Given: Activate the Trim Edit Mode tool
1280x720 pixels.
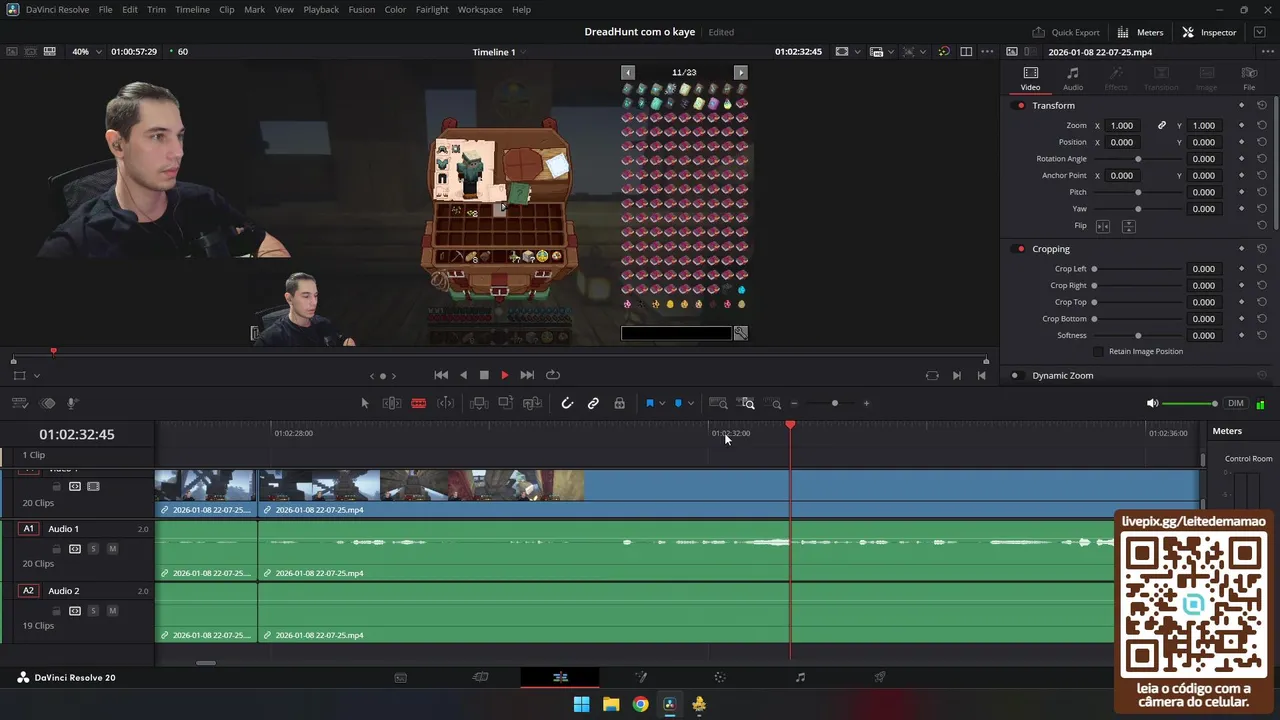Looking at the screenshot, I should coord(392,403).
